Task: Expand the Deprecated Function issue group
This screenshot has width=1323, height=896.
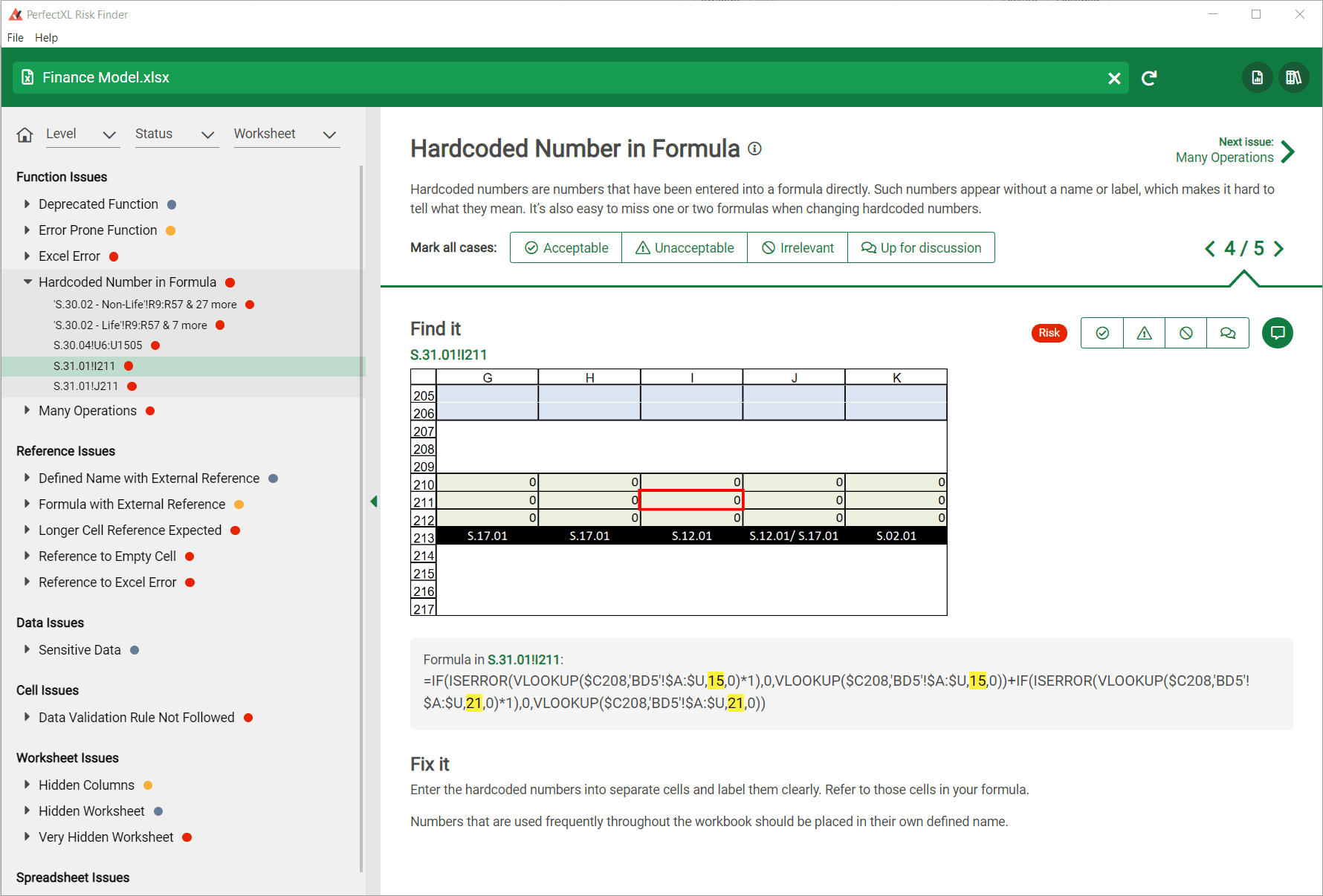Action: (28, 204)
